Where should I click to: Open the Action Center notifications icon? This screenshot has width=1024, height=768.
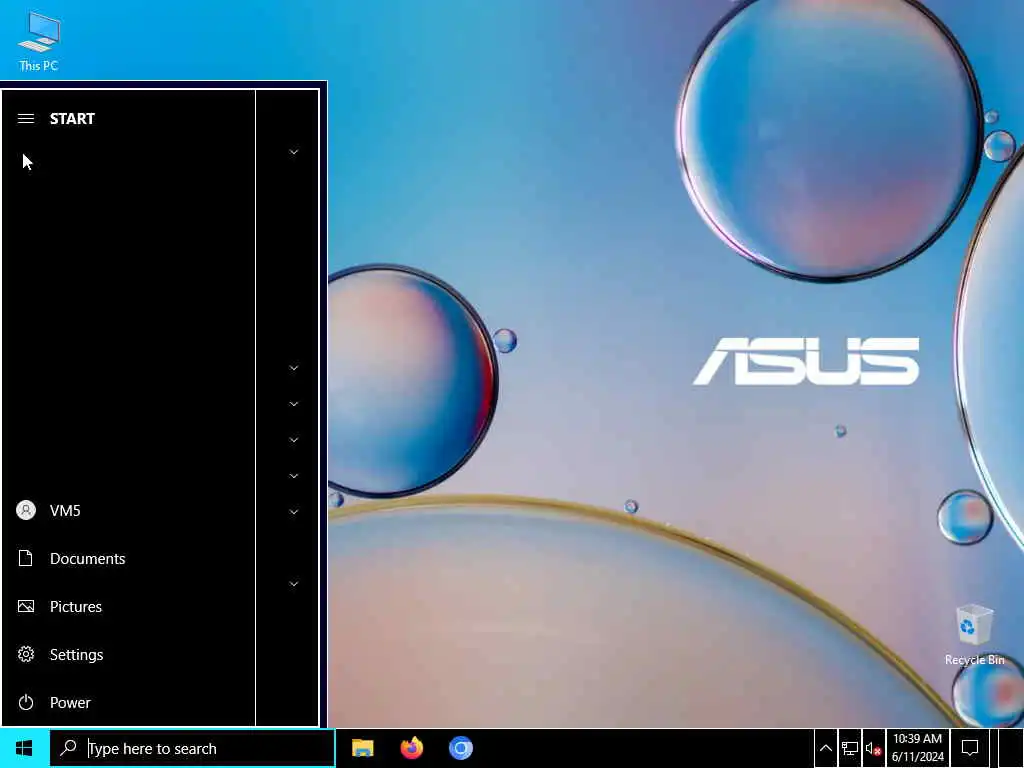pos(970,748)
